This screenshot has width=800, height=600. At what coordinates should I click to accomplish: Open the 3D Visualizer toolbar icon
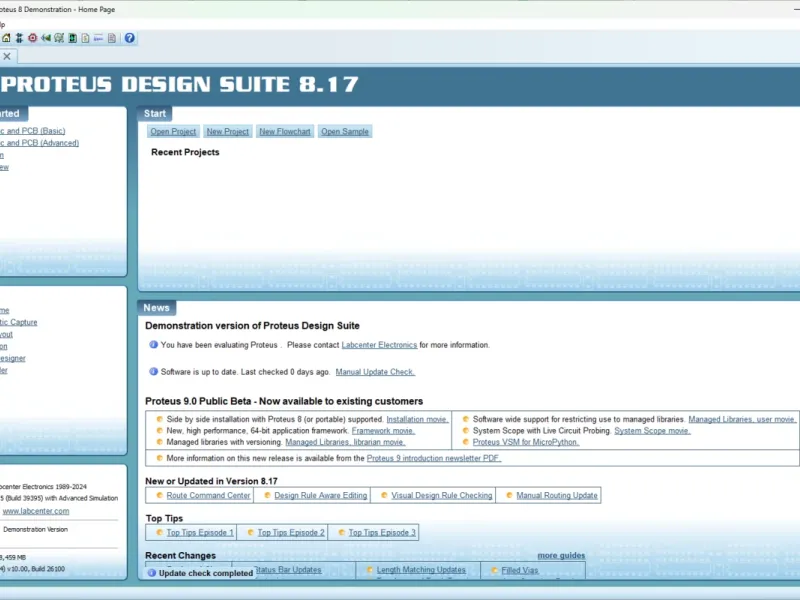pyautogui.click(x=46, y=38)
